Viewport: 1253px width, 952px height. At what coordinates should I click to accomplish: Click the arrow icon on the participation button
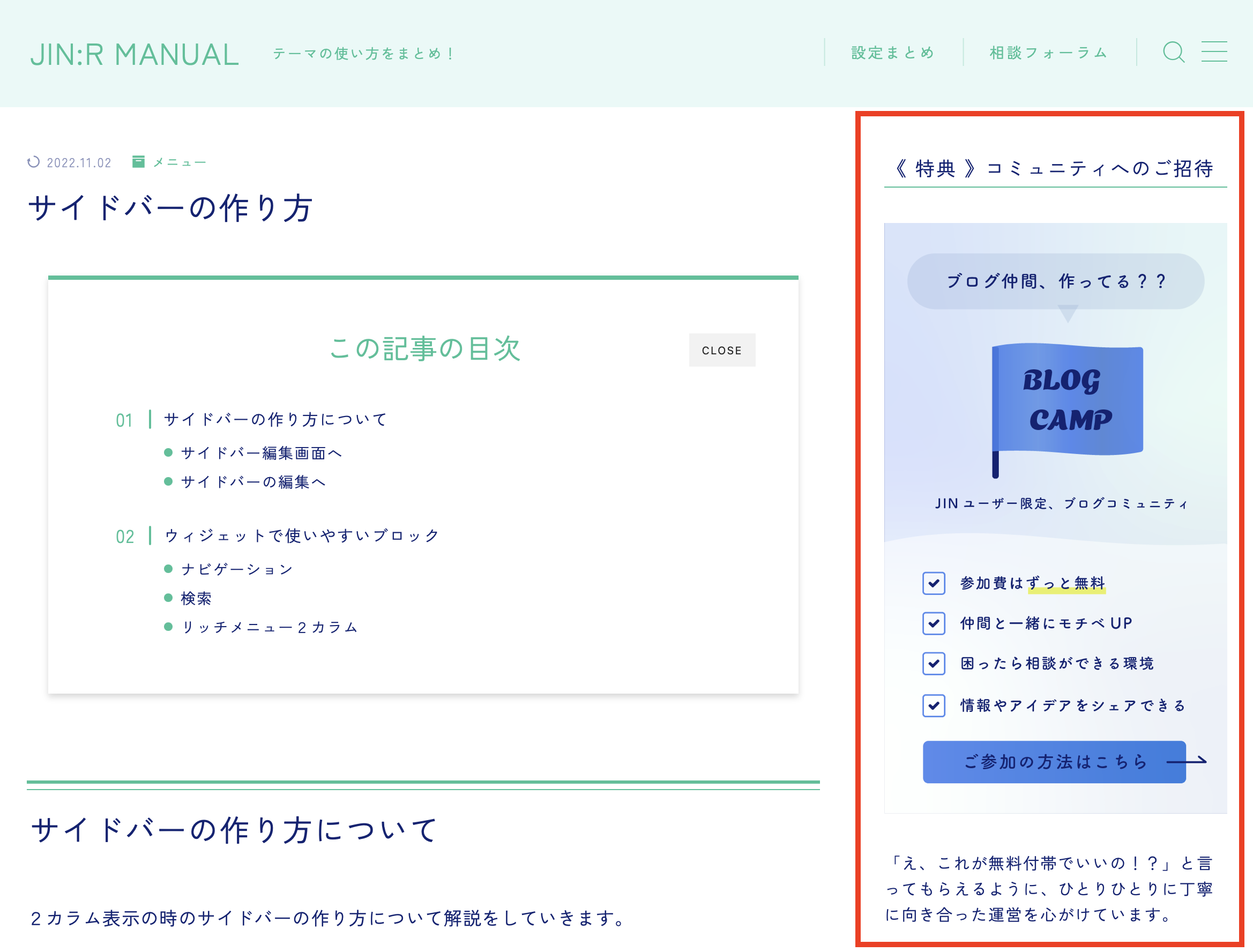(x=1188, y=762)
